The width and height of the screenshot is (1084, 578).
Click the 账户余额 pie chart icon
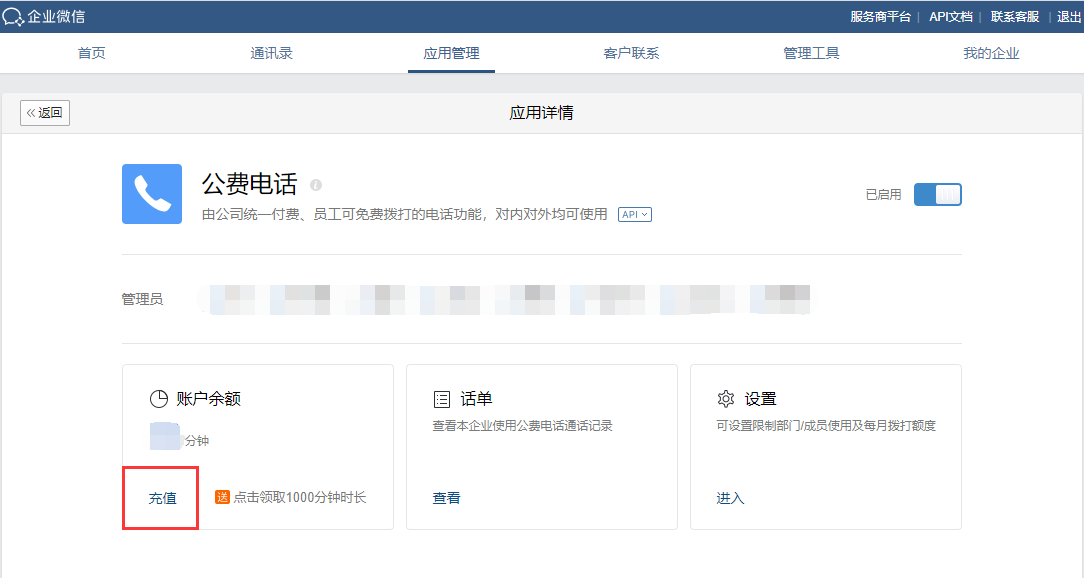point(158,399)
